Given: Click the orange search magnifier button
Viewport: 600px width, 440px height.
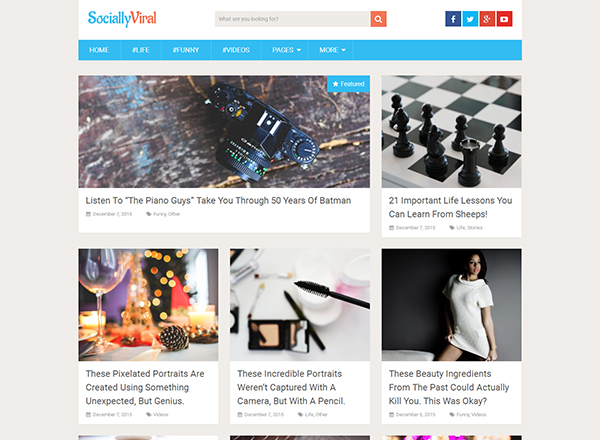Looking at the screenshot, I should click(378, 19).
